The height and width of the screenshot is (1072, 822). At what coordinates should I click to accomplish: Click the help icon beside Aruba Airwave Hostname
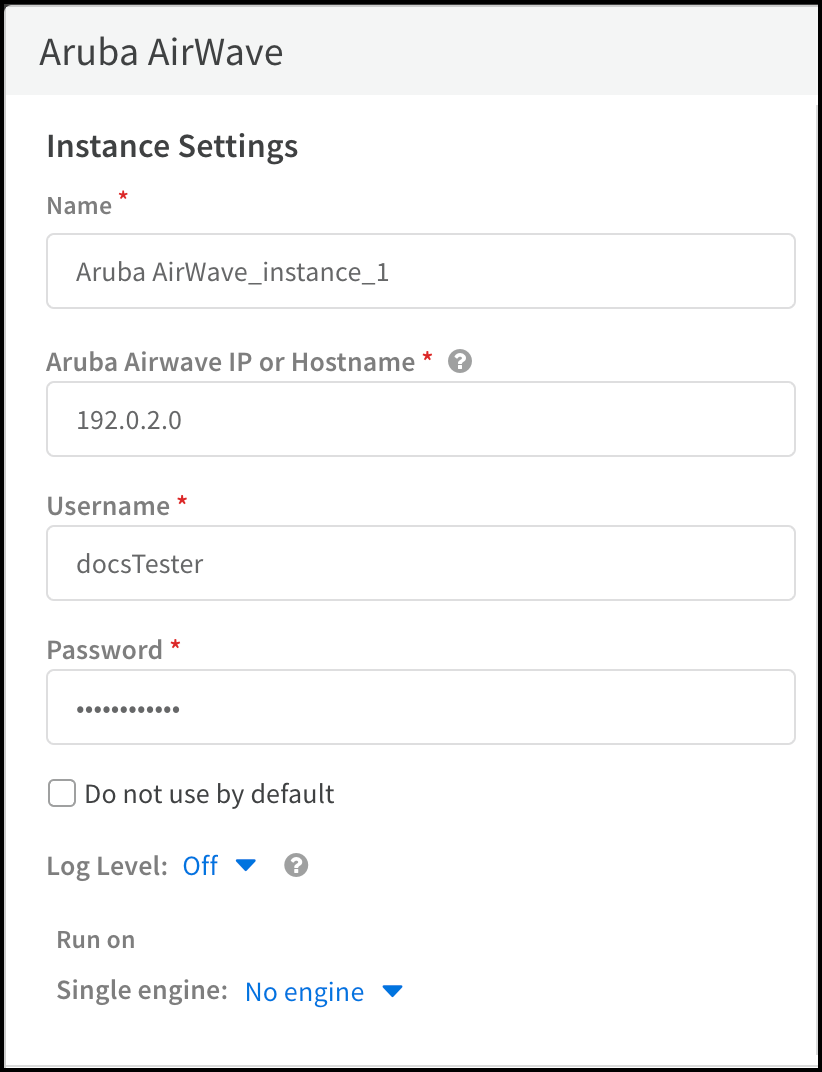460,362
